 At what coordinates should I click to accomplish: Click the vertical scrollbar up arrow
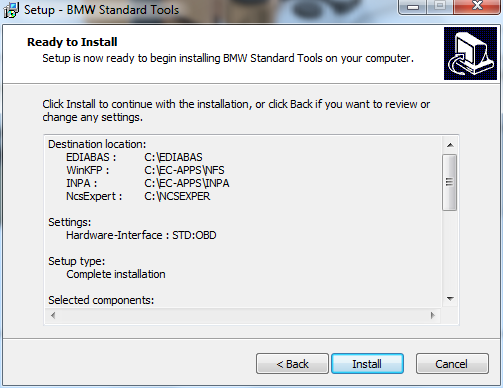450,145
